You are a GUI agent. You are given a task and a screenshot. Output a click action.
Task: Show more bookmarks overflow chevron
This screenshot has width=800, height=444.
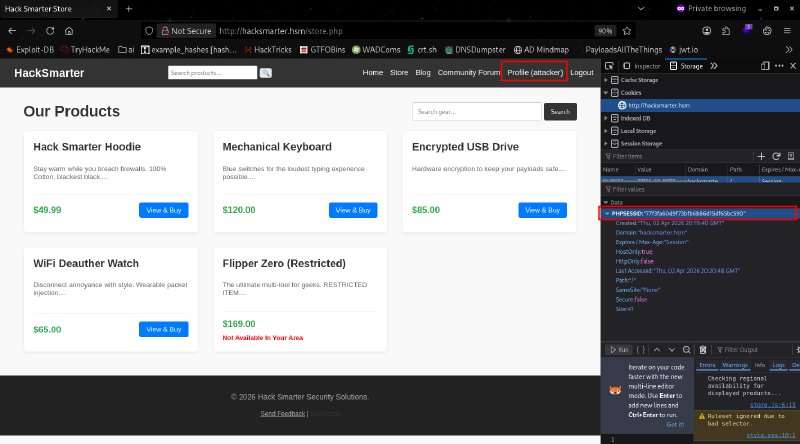pyautogui.click(x=789, y=50)
